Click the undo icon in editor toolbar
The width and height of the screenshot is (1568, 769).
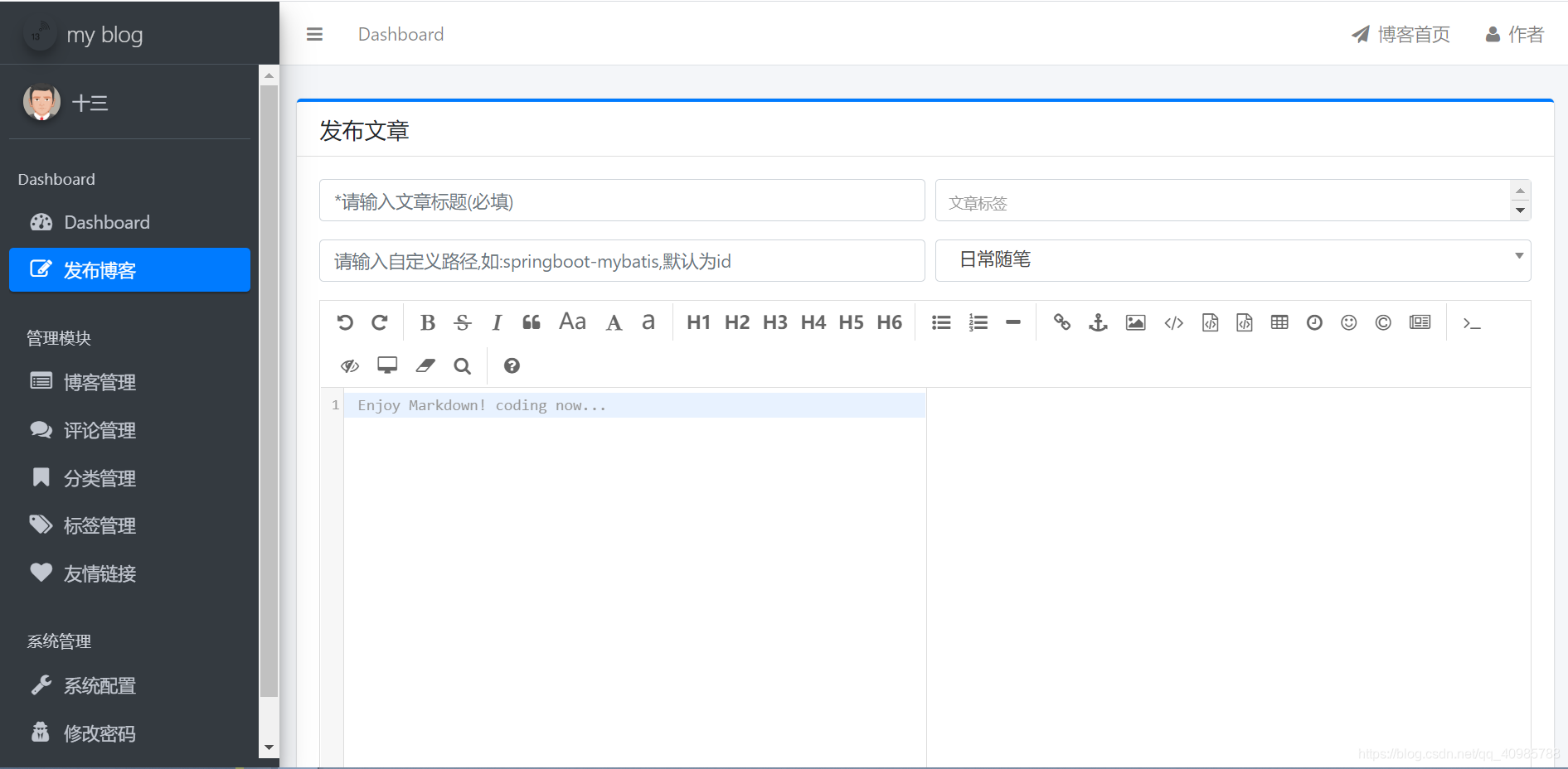click(345, 322)
